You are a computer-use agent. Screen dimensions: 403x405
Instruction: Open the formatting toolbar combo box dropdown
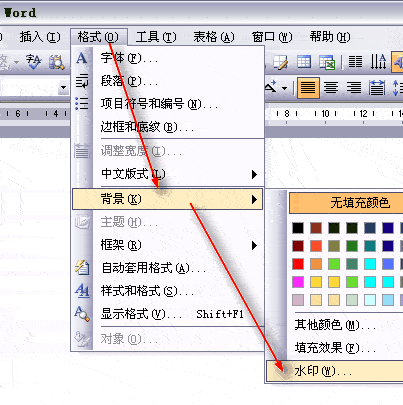[x=63, y=88]
